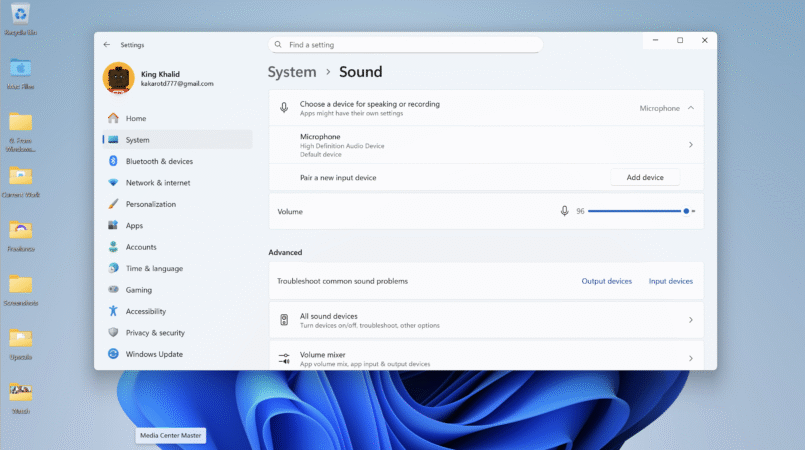Click the Network wifi icon
The height and width of the screenshot is (450, 805).
click(x=113, y=183)
